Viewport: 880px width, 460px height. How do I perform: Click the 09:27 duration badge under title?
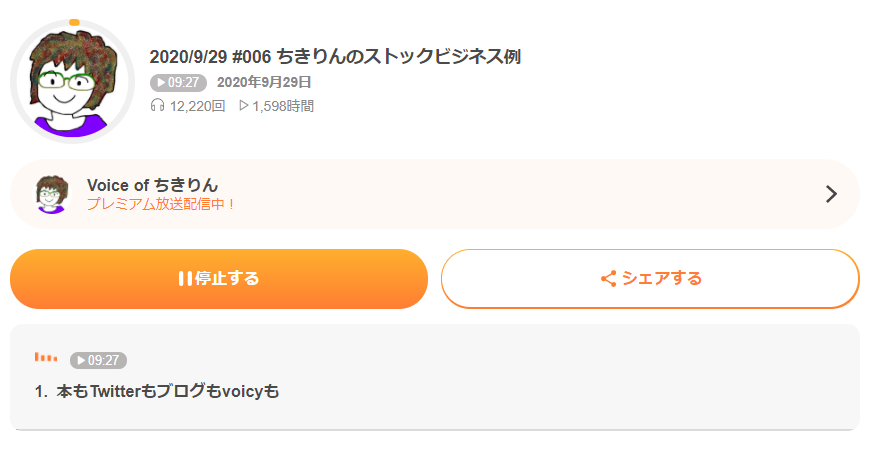178,82
